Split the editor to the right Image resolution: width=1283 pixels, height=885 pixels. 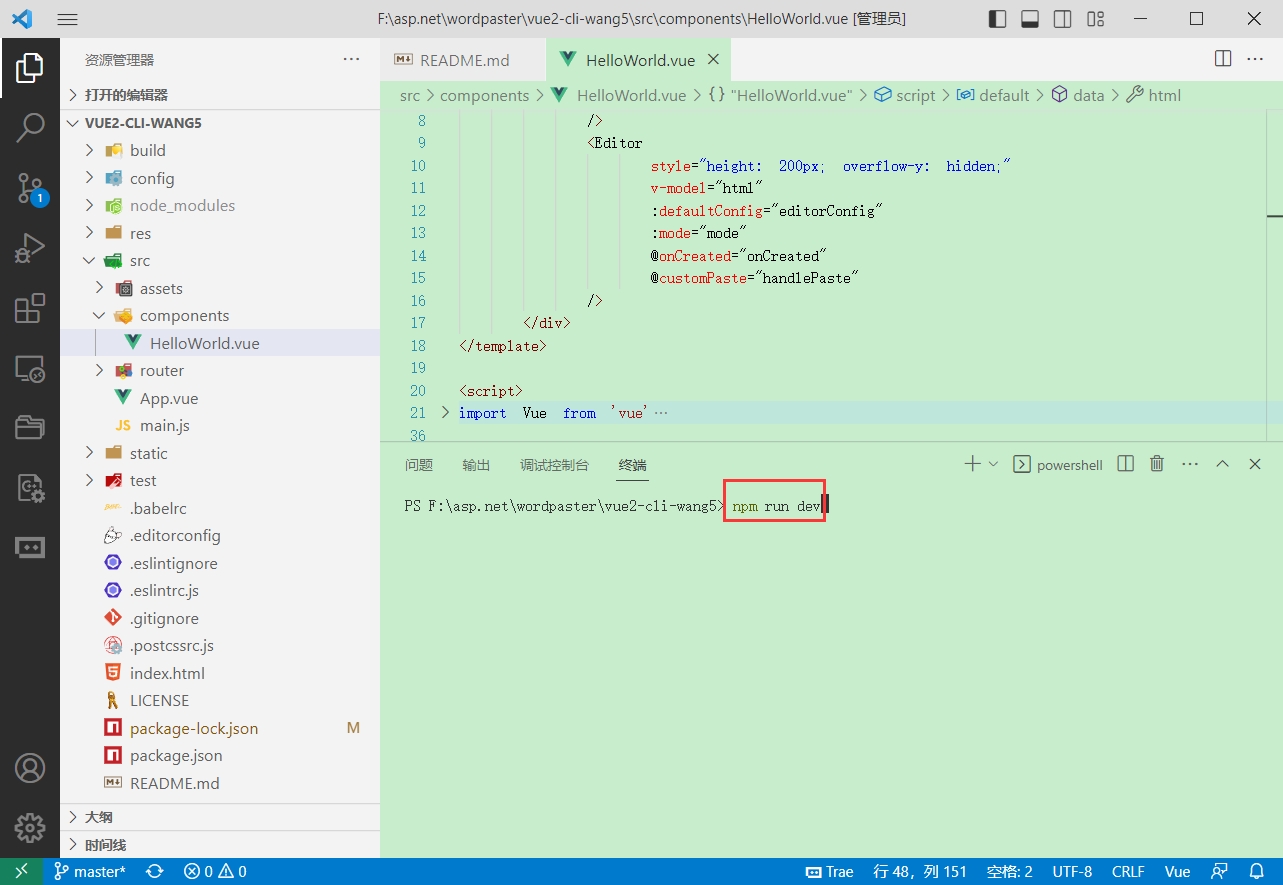coord(1222,59)
